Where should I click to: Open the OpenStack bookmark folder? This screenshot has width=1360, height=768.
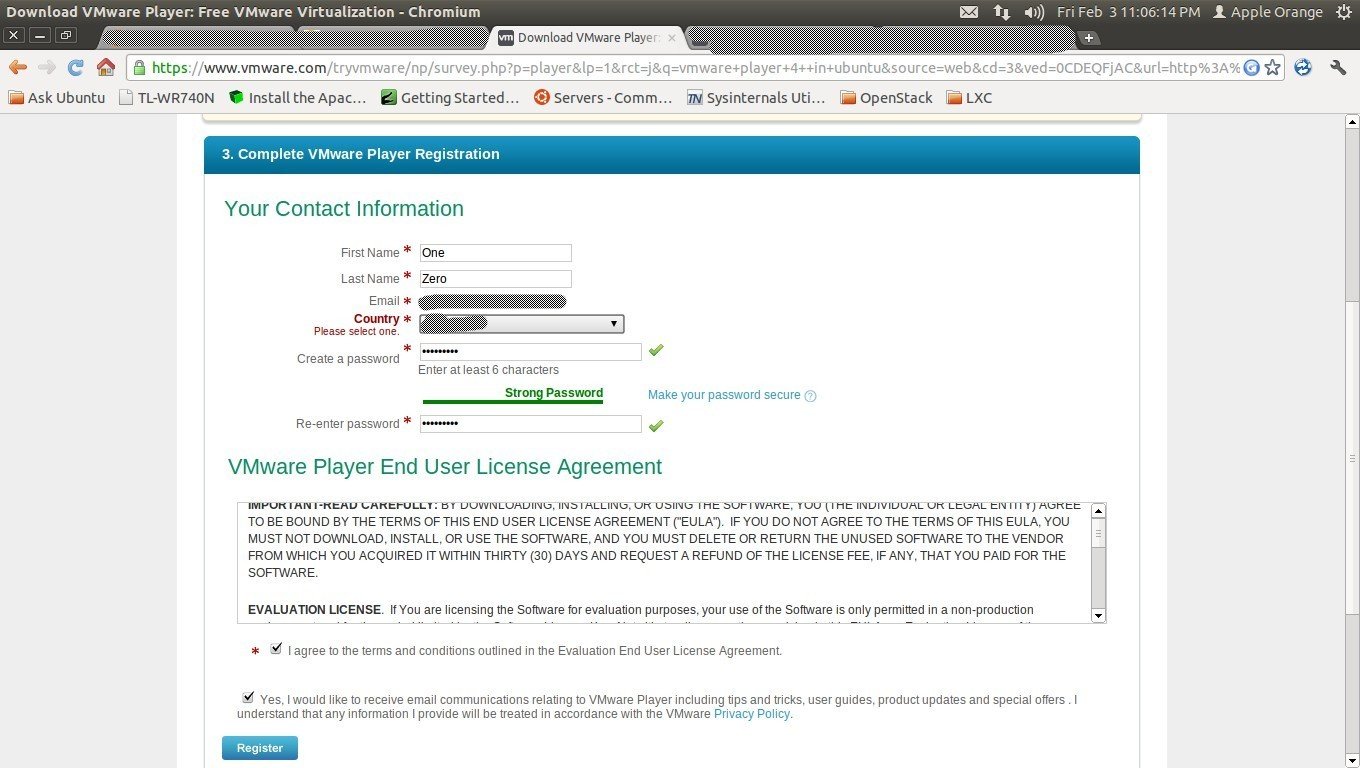pyautogui.click(x=886, y=98)
